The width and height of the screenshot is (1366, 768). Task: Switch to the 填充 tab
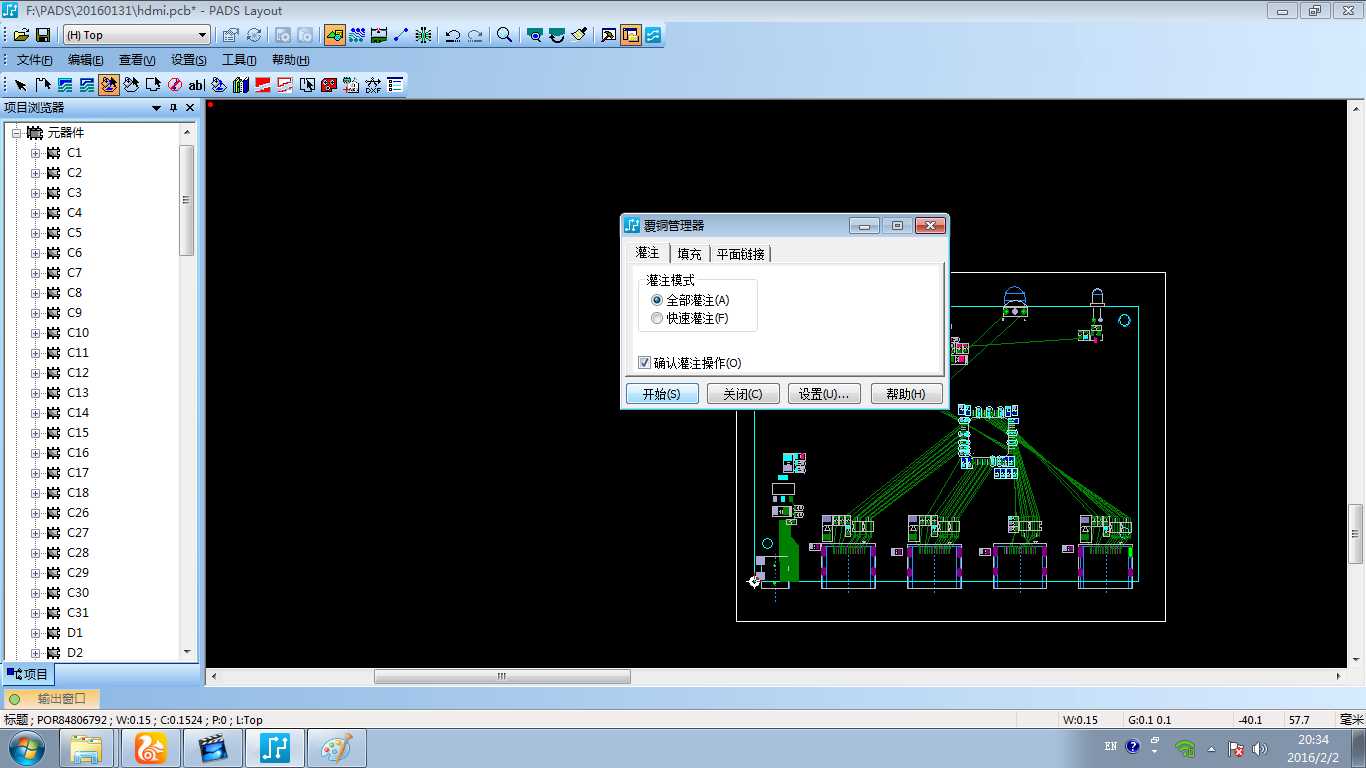pos(689,254)
